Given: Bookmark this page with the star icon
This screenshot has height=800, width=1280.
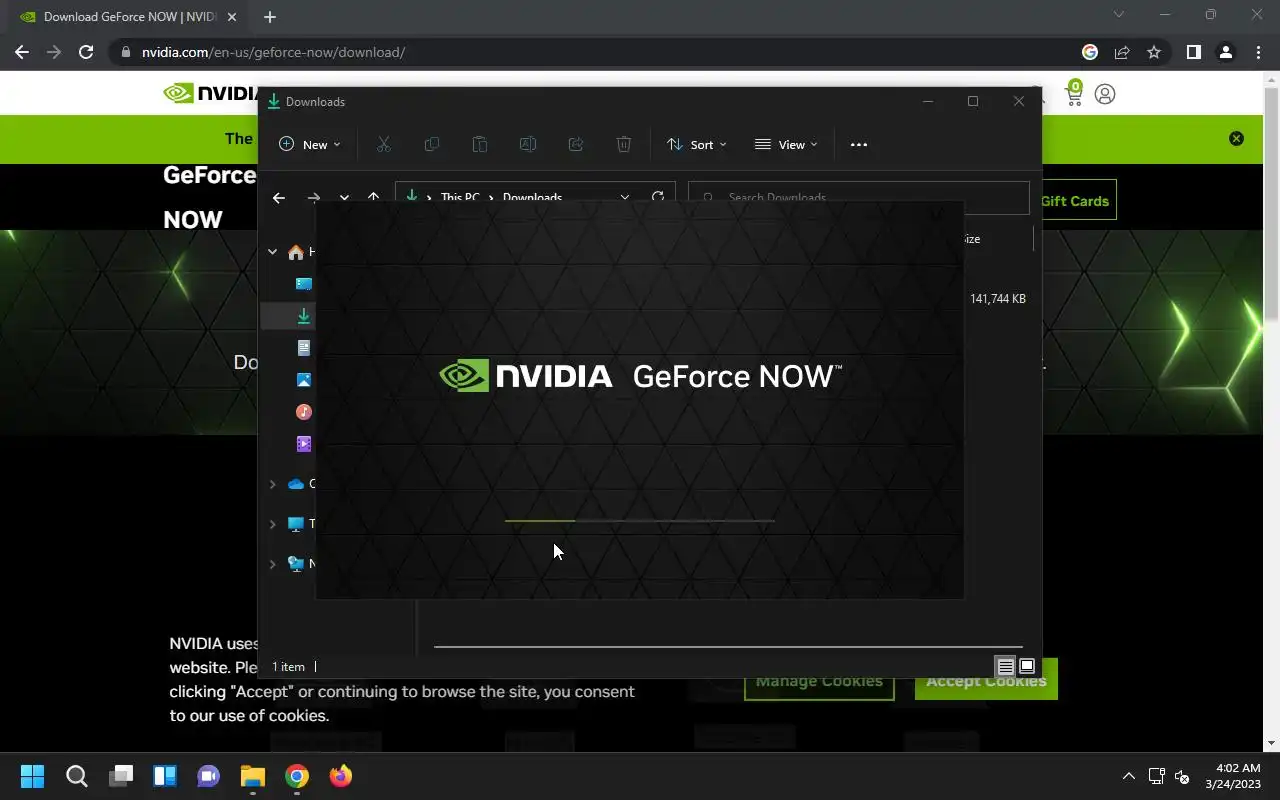Looking at the screenshot, I should coord(1154,52).
